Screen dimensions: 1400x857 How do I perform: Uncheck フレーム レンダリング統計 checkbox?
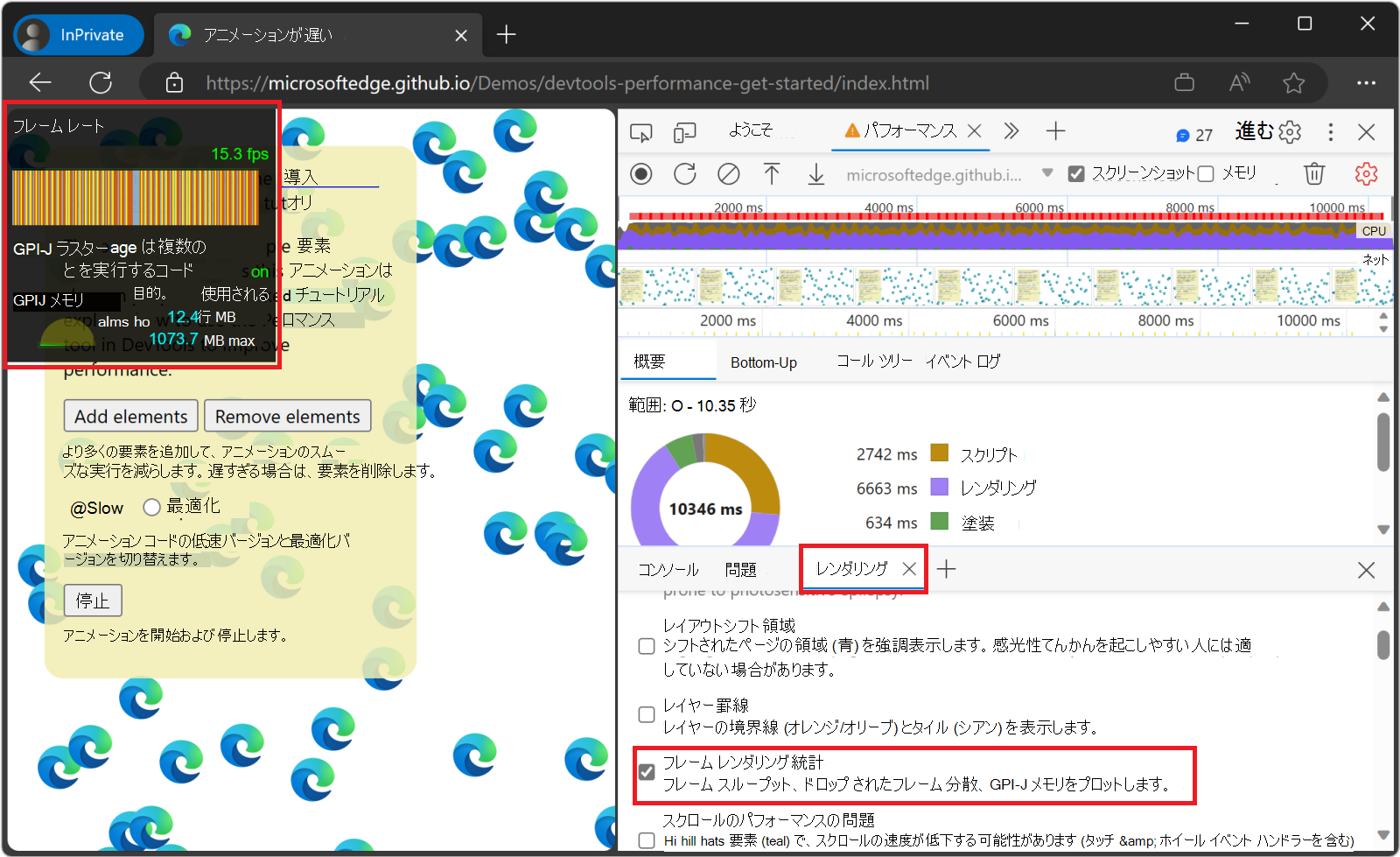pos(647,772)
